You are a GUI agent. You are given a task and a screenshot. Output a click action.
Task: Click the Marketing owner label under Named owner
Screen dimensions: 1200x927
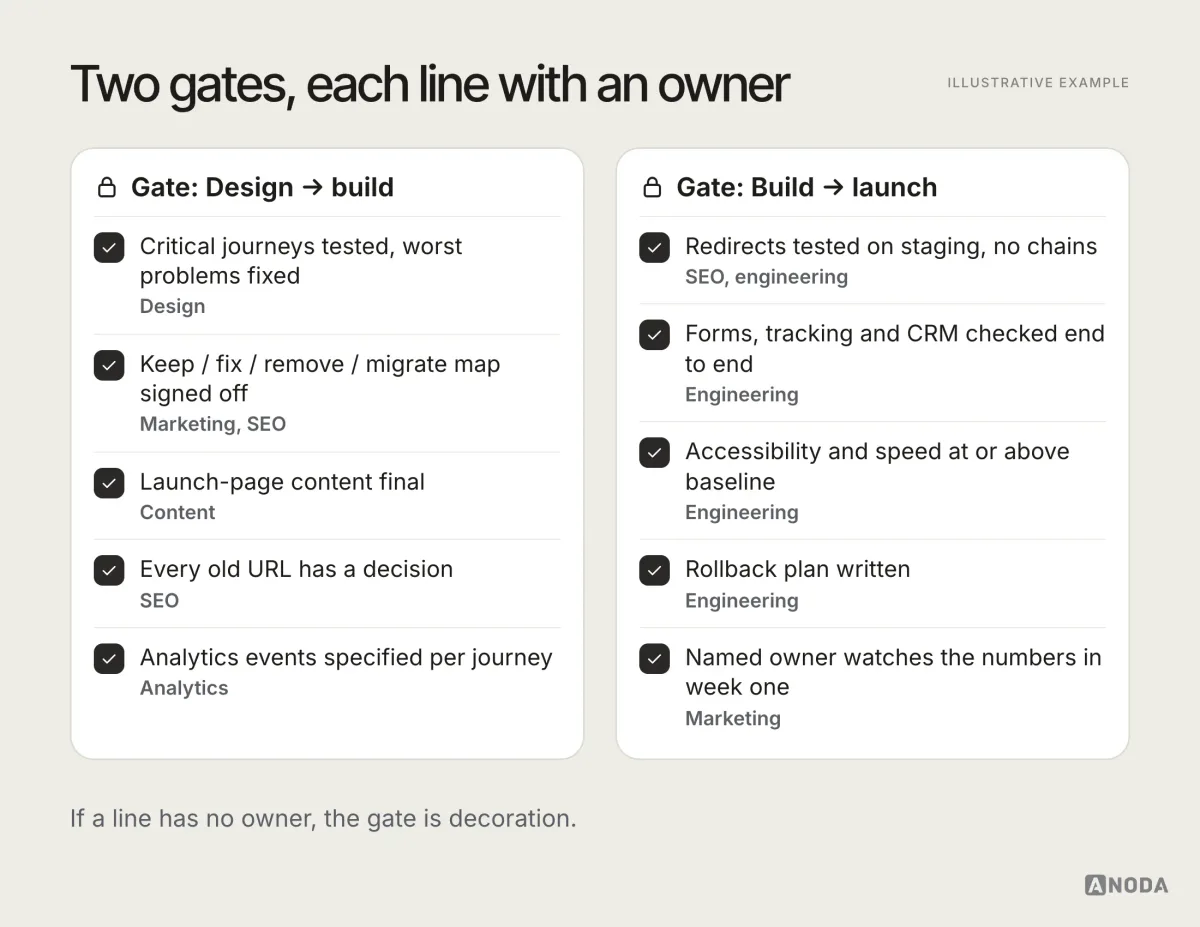pyautogui.click(x=733, y=719)
